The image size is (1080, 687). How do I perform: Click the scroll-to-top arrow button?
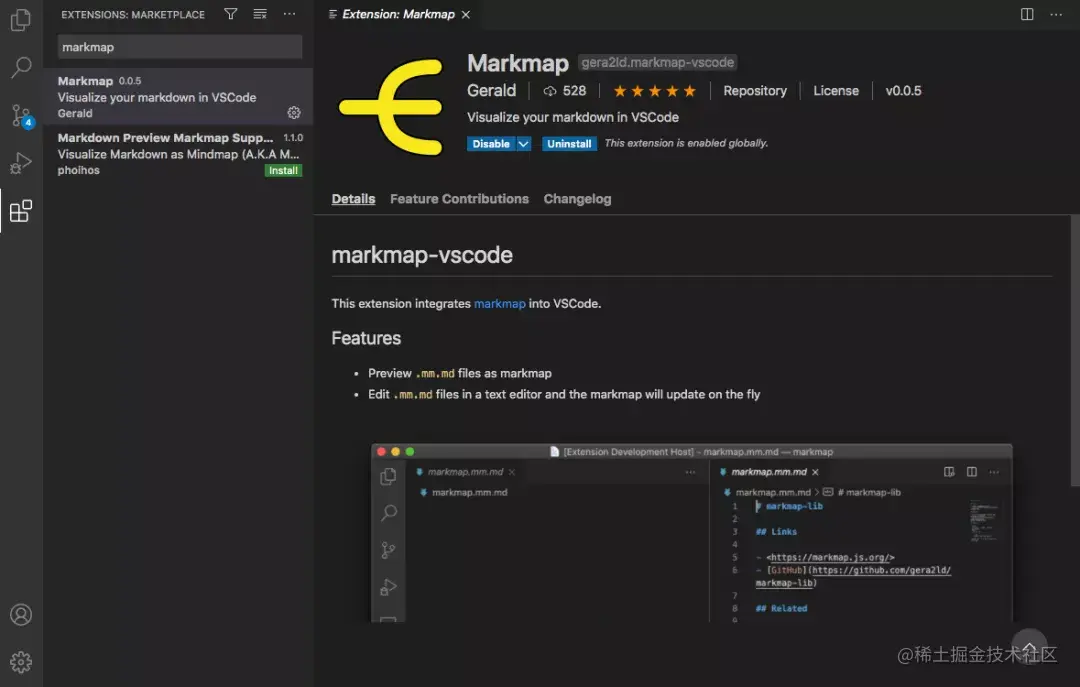1029,646
